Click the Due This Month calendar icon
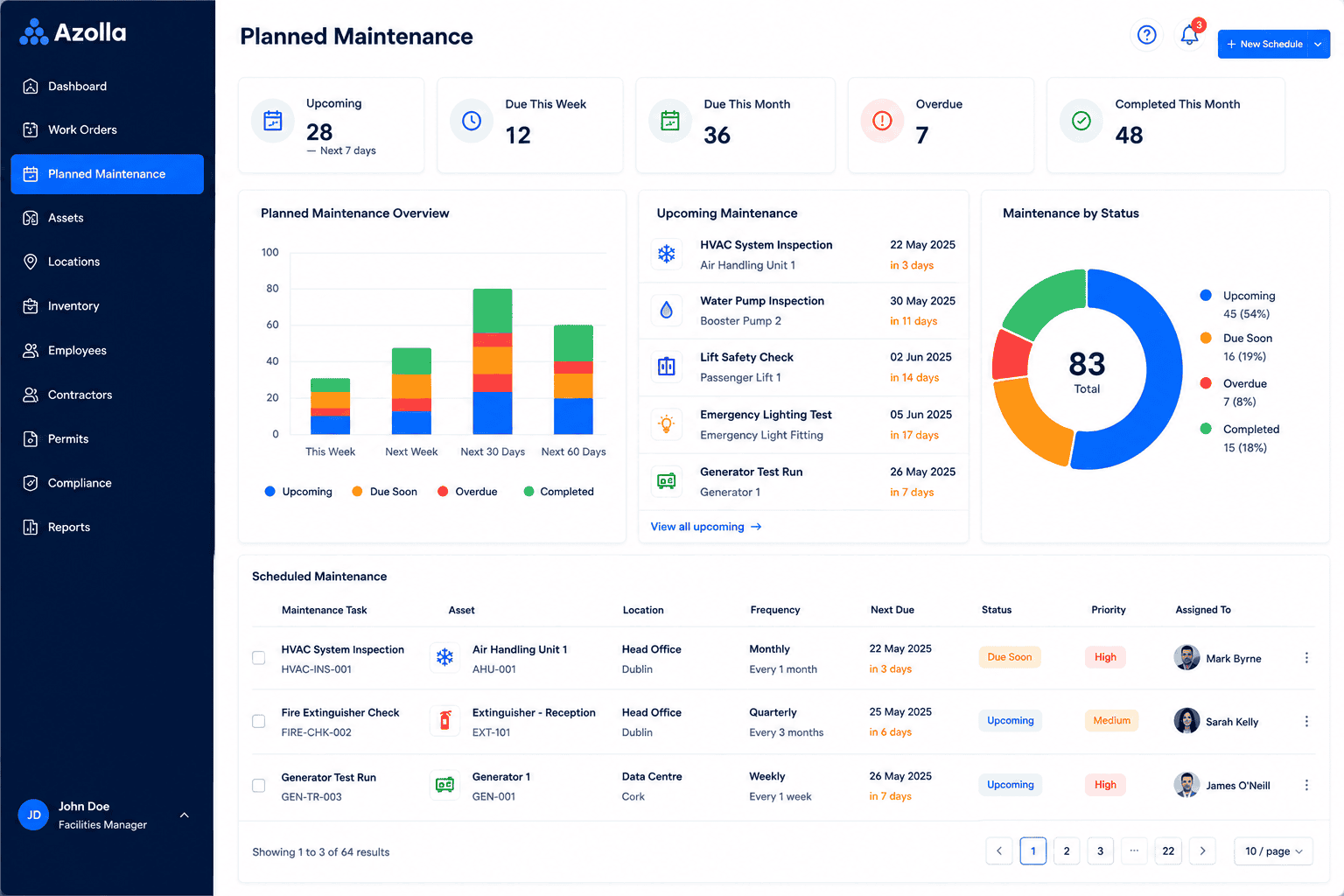This screenshot has width=1344, height=896. [670, 121]
